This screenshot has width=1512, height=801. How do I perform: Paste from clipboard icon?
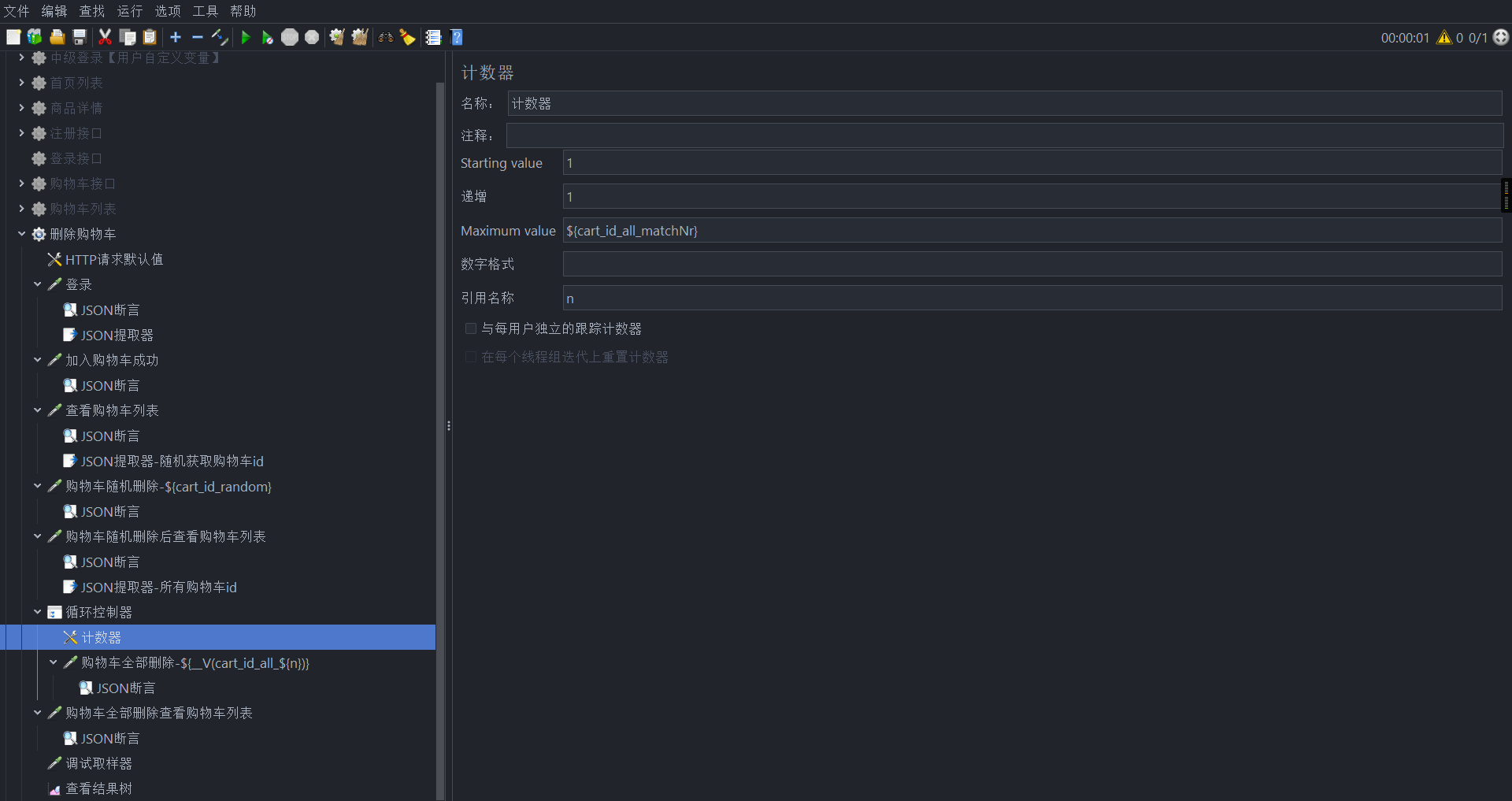(150, 37)
